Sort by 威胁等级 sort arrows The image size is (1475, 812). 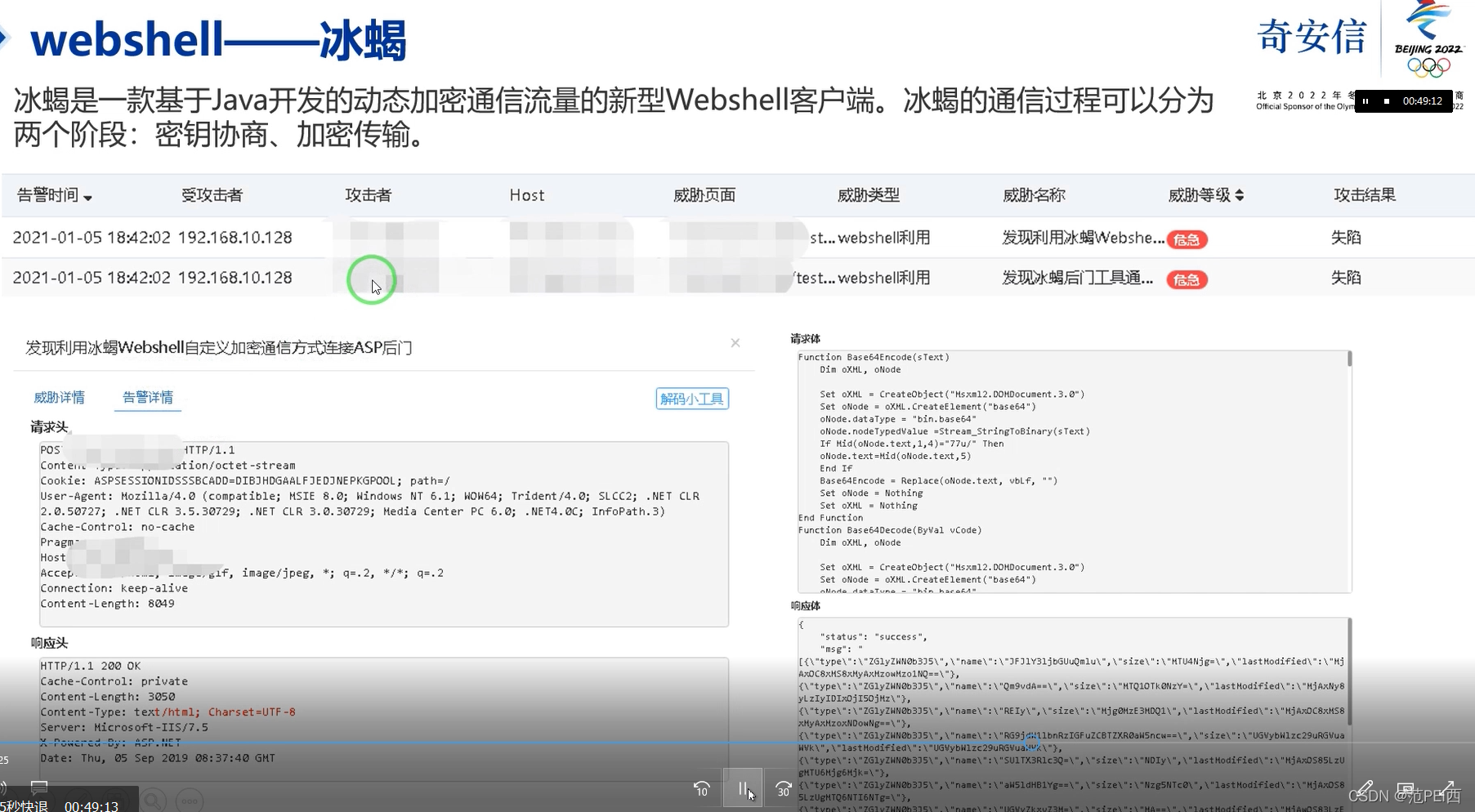tap(1239, 195)
